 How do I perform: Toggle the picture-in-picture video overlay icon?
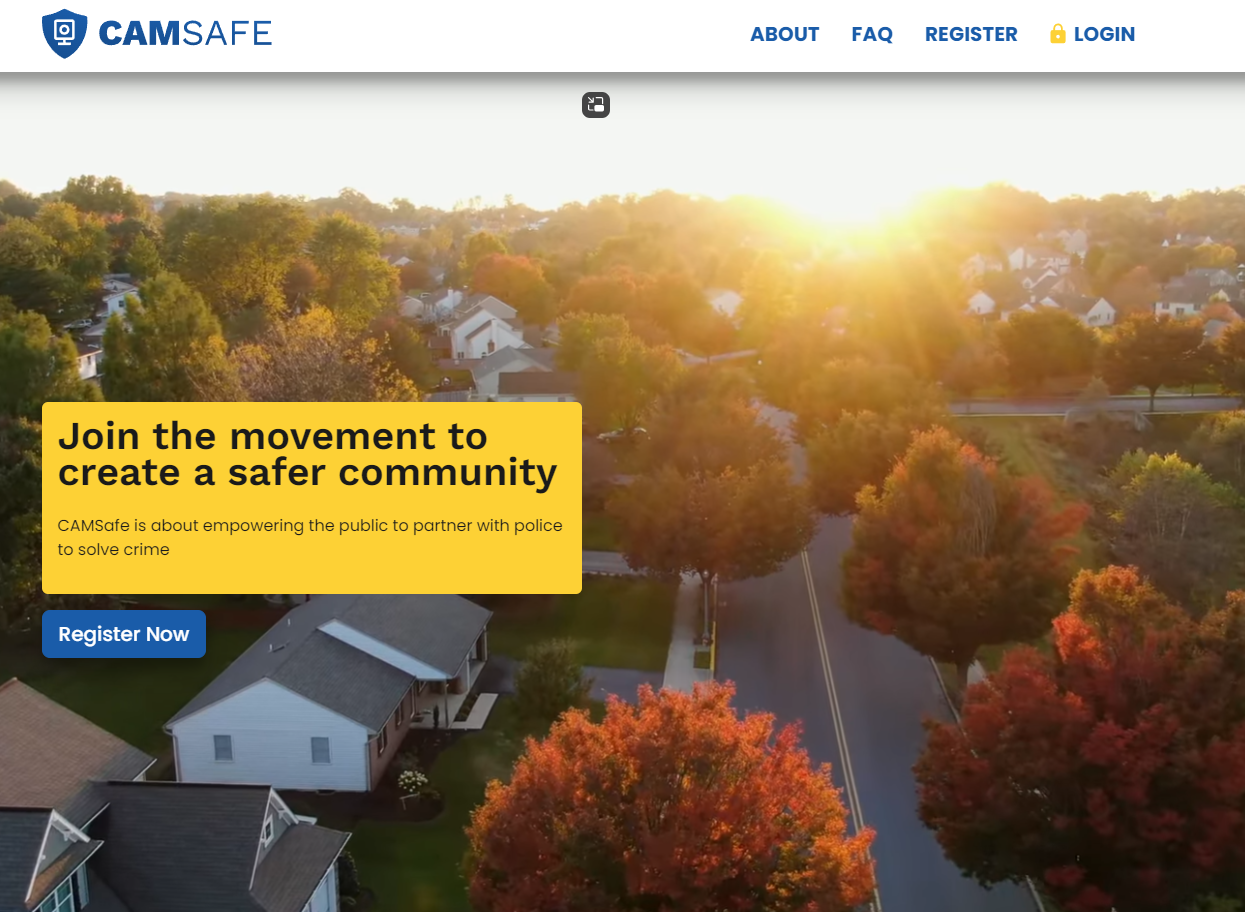coord(596,105)
